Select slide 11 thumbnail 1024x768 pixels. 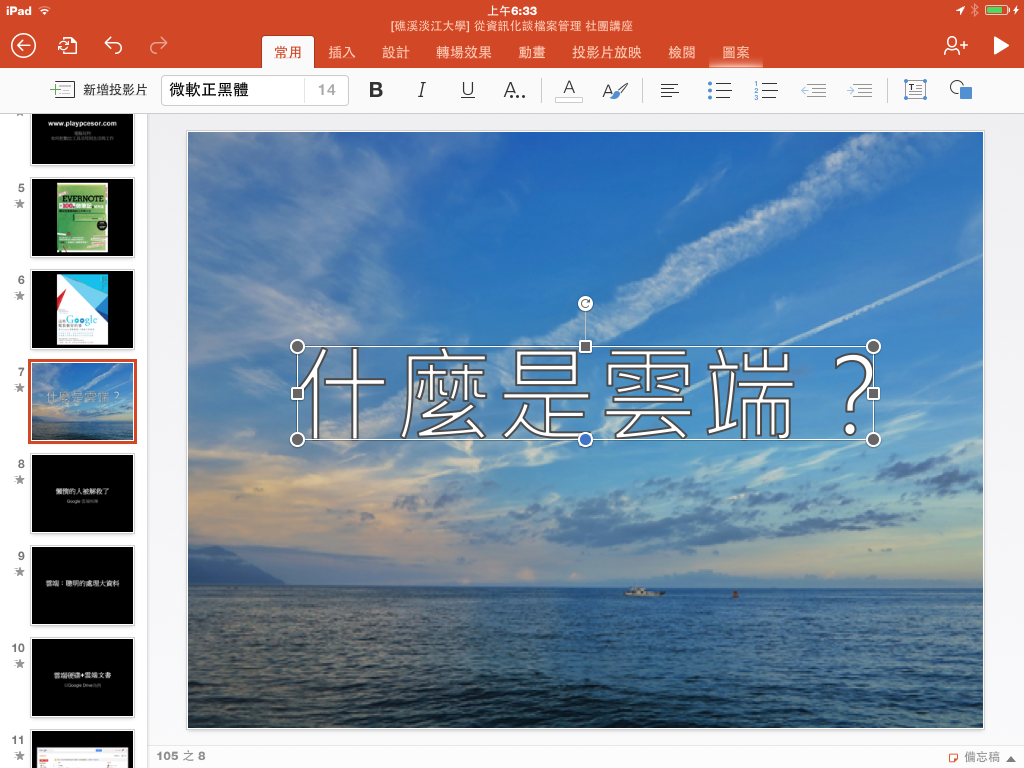(x=82, y=749)
